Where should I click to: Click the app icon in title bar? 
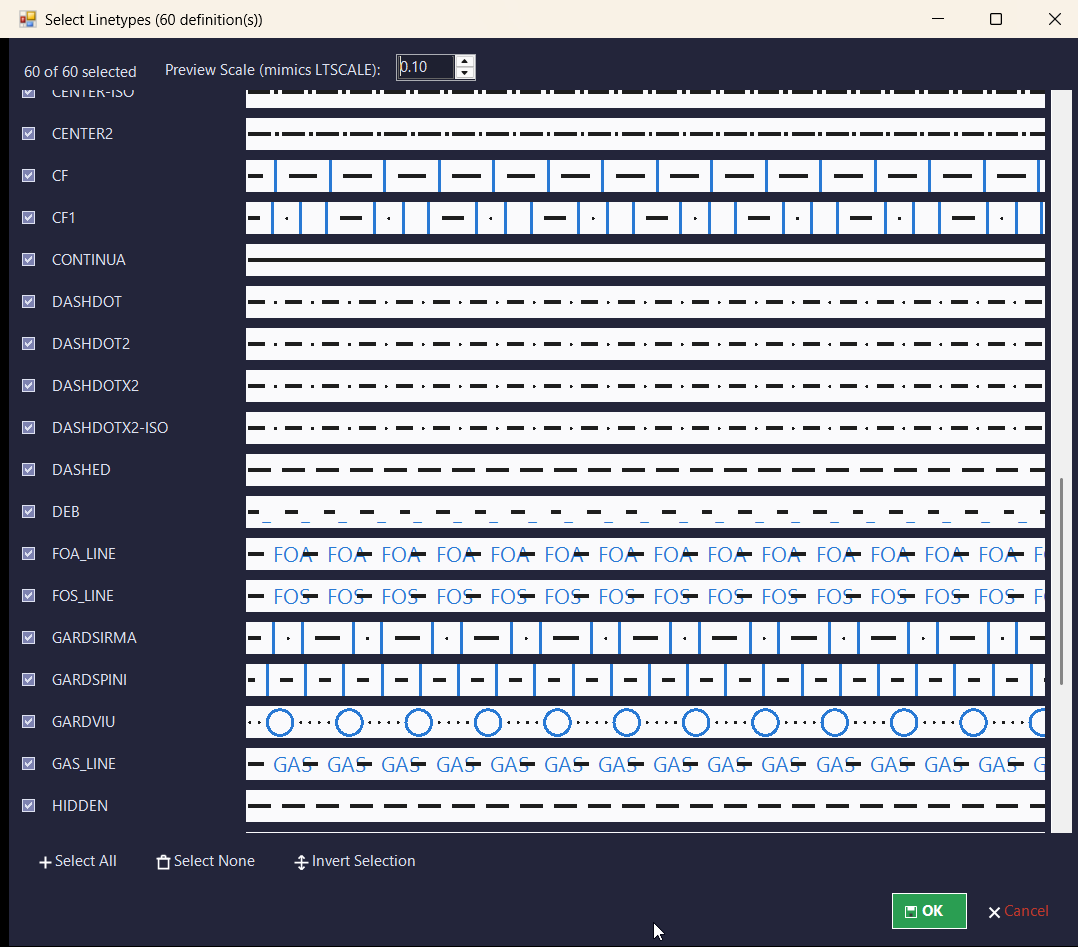pyautogui.click(x=28, y=19)
